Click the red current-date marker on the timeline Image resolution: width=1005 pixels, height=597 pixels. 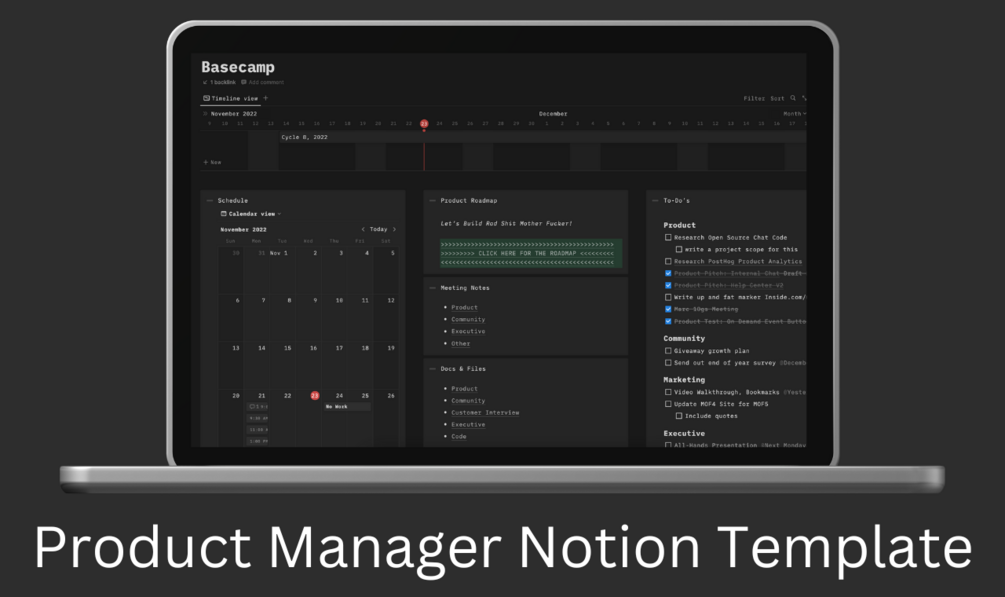coord(424,123)
